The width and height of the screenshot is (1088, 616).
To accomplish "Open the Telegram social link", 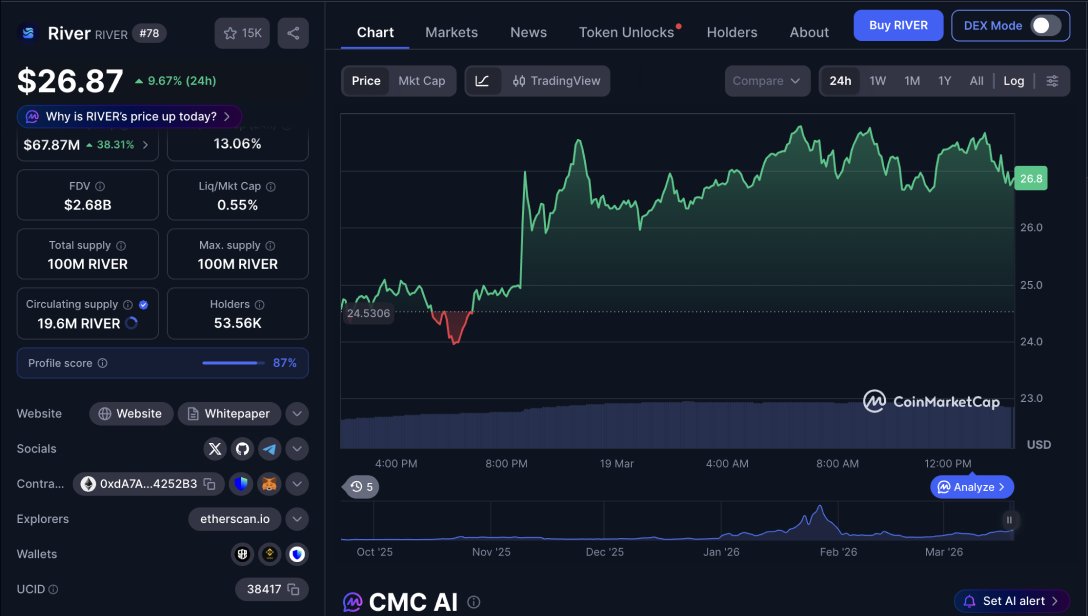I will point(269,449).
